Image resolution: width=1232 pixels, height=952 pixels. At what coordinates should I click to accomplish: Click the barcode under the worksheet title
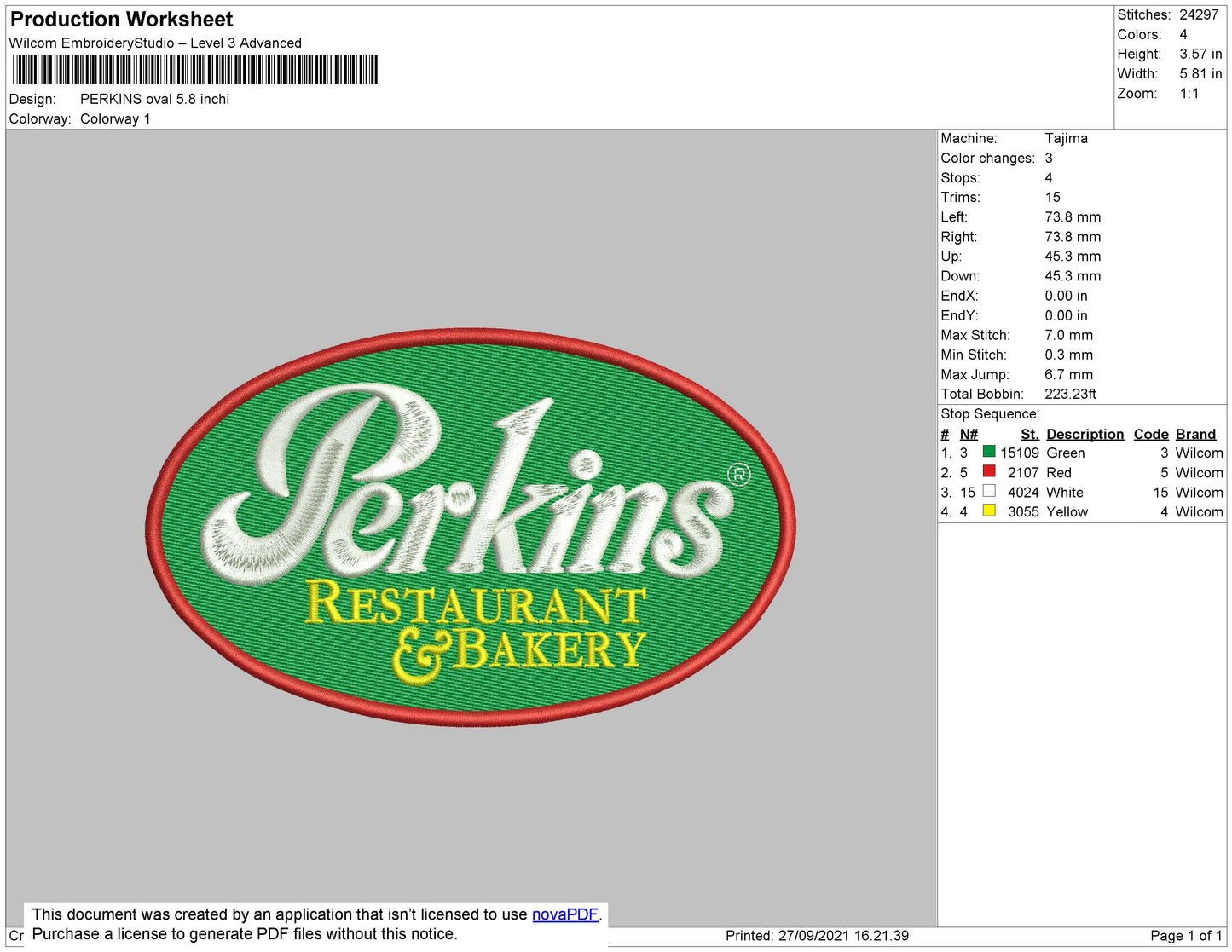pyautogui.click(x=195, y=70)
